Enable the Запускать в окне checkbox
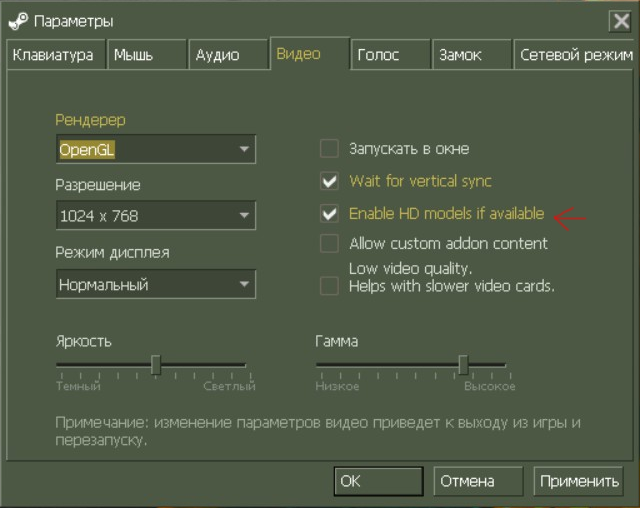 tap(329, 149)
